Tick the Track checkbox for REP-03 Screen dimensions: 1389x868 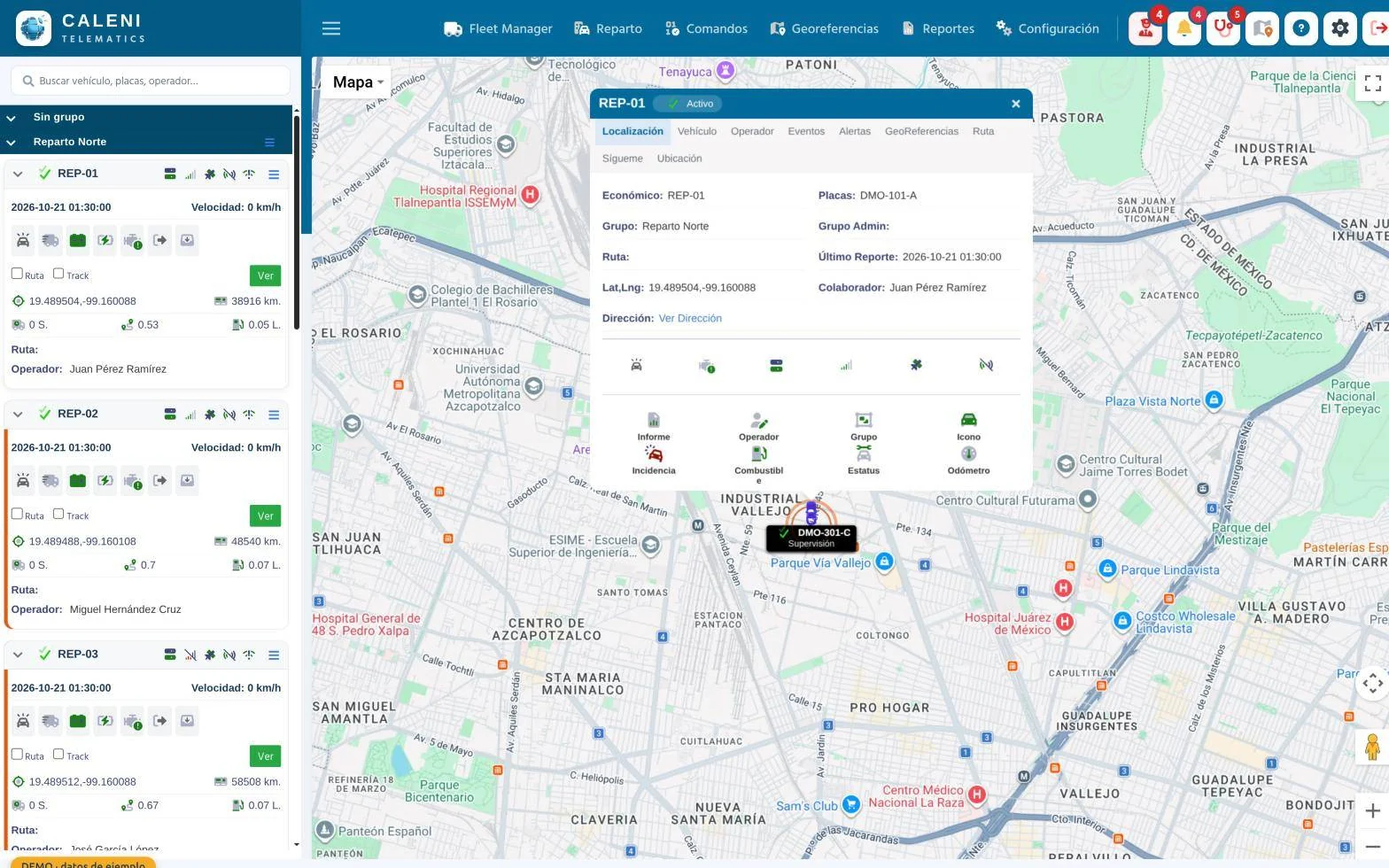[x=58, y=754]
